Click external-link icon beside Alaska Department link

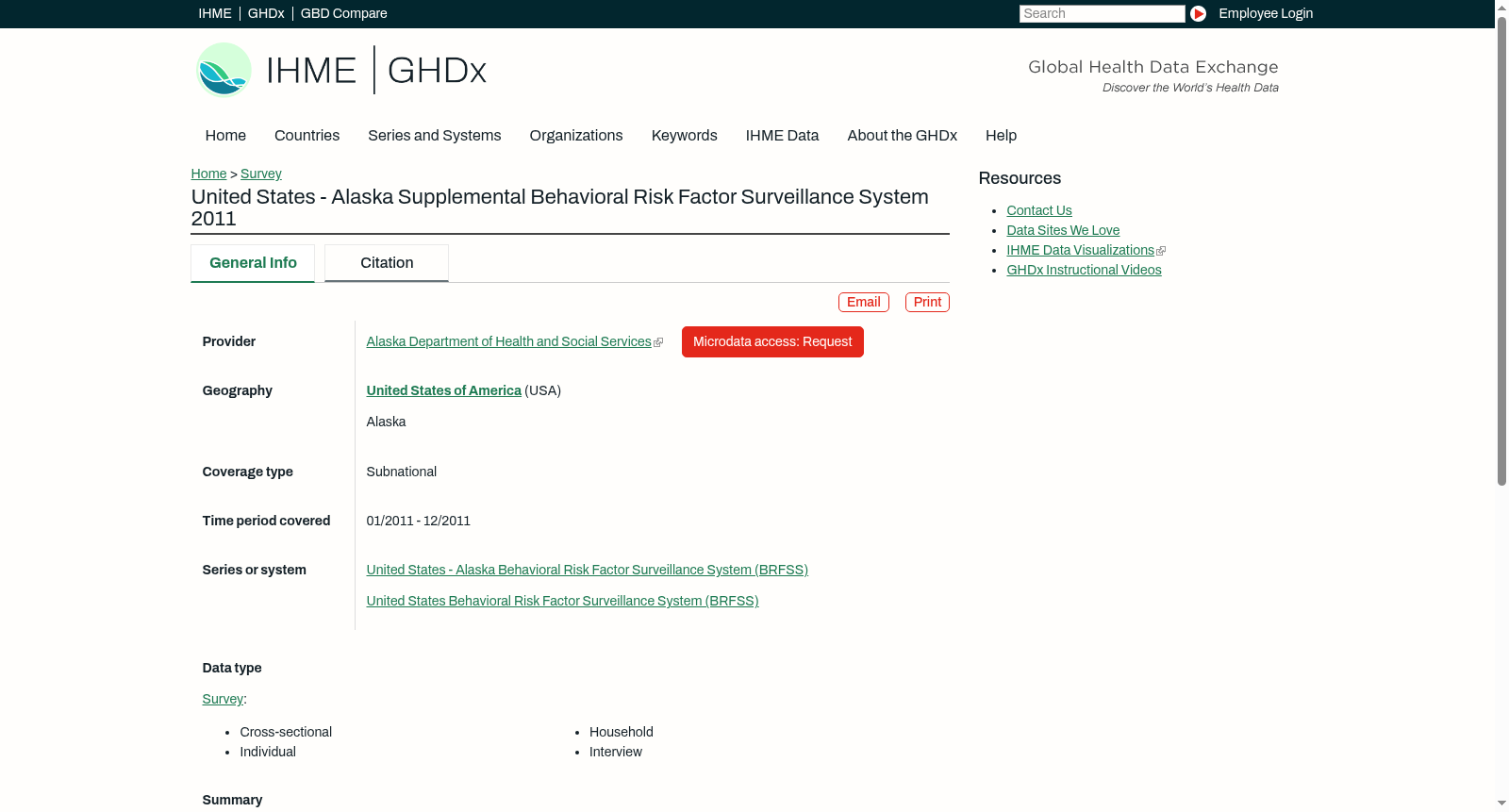(x=658, y=342)
